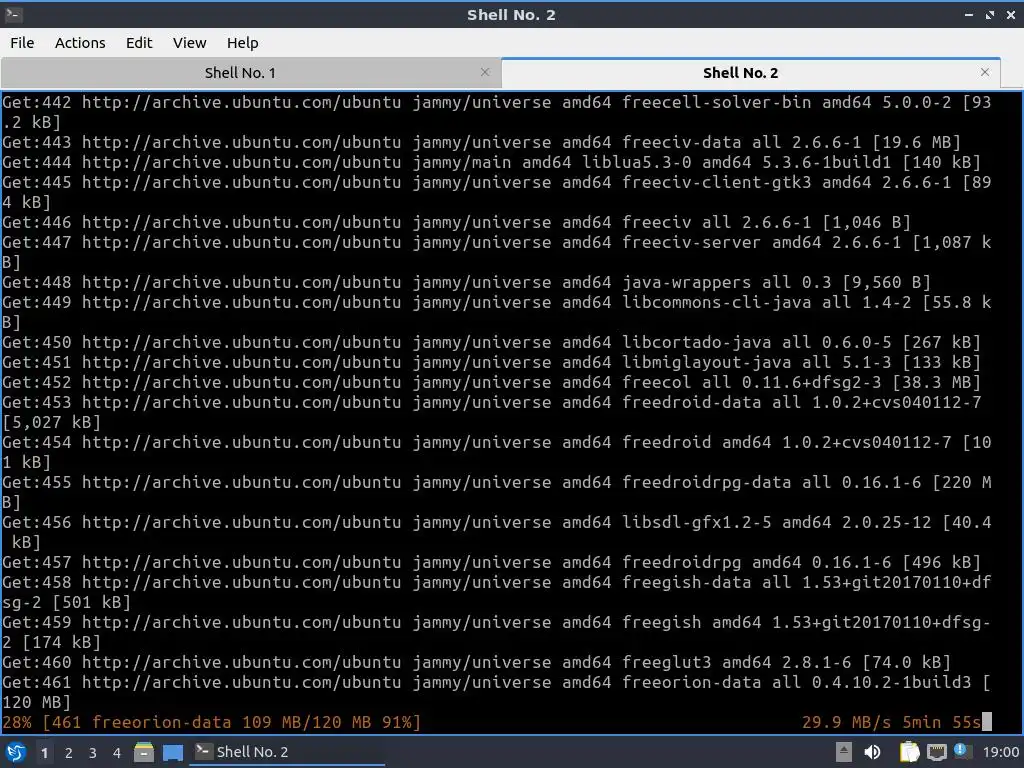Switch to the Shell No. 1 tab
This screenshot has width=1024, height=768.
coord(240,72)
